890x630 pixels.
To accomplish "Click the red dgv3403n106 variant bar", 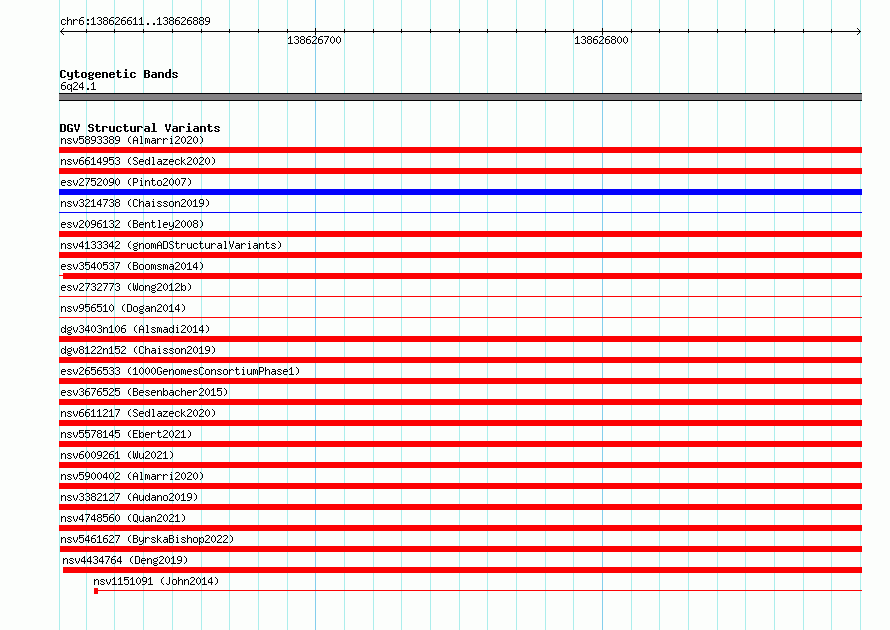I will tap(460, 339).
